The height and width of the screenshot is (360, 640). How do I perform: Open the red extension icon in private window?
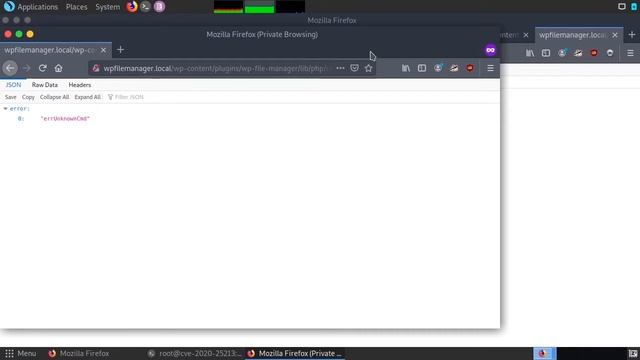pos(470,68)
